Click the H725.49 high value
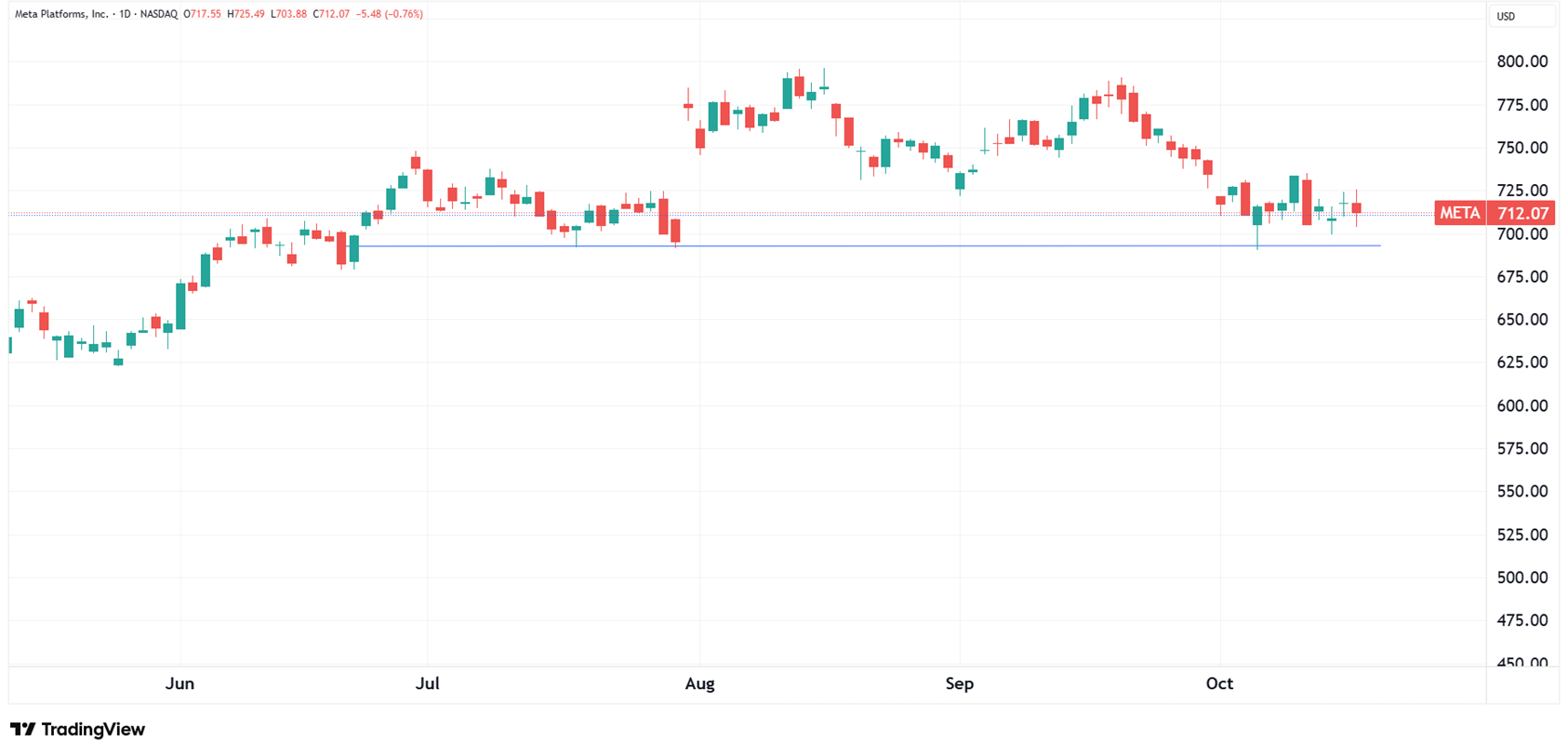The height and width of the screenshot is (755, 1568). [246, 14]
